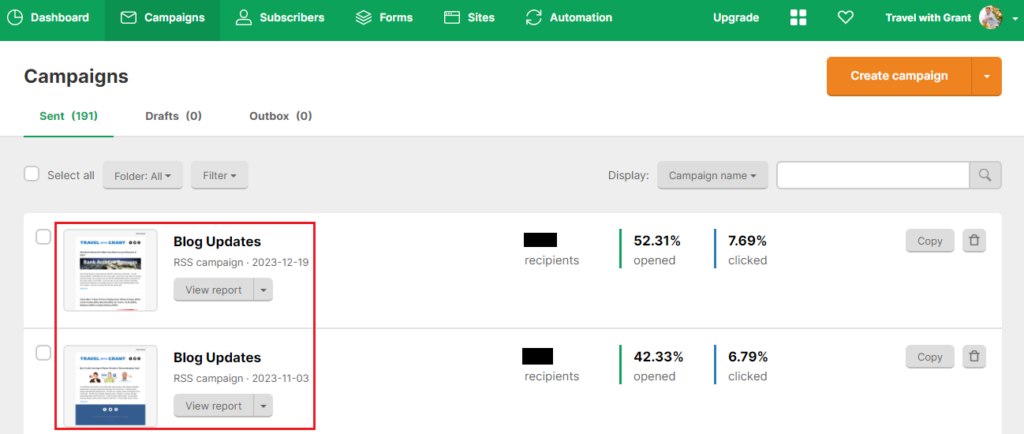
Task: Open the Filter dropdown
Action: coord(219,175)
